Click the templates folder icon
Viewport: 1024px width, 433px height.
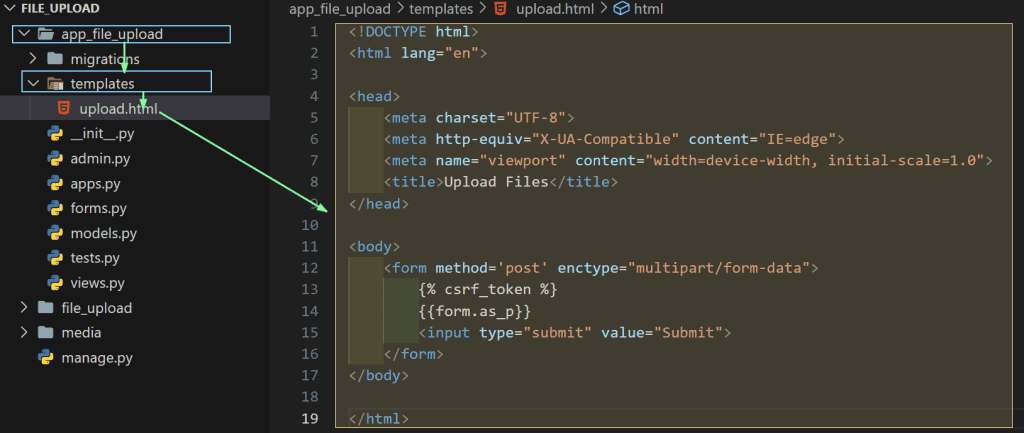(55, 84)
